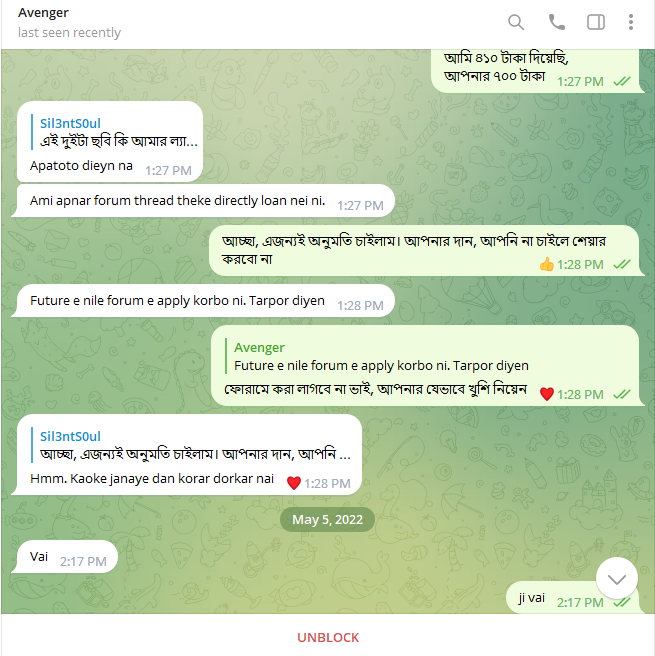
Task: Click the read checkmarks on the 1:27 PM message
Action: (622, 81)
